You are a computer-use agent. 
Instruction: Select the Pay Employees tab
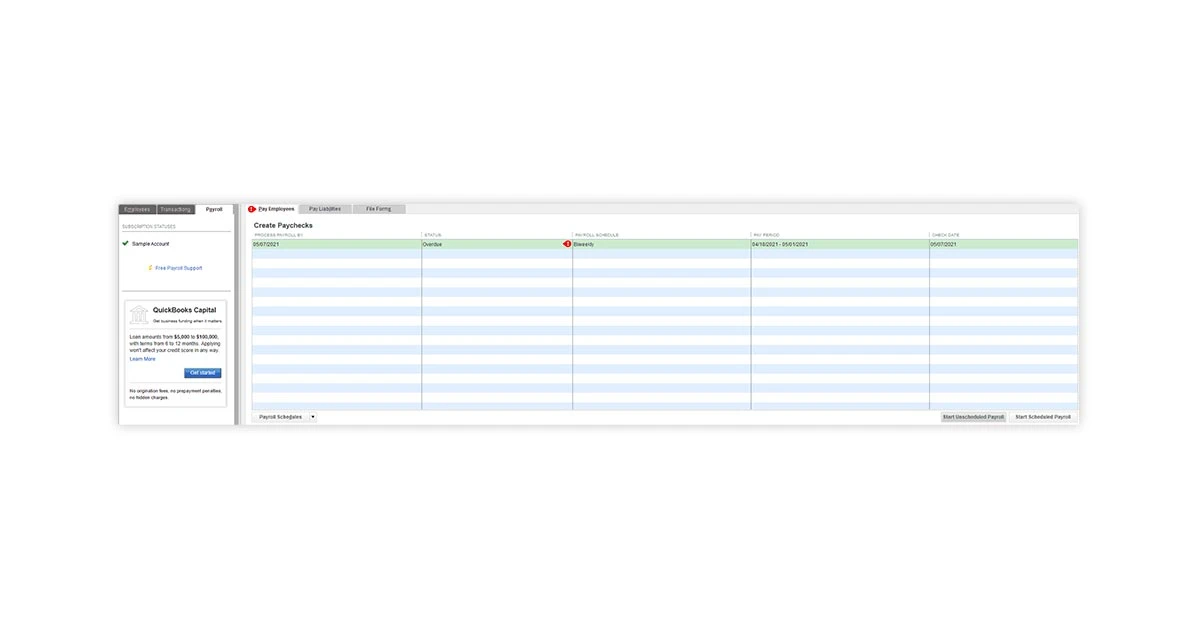point(275,209)
